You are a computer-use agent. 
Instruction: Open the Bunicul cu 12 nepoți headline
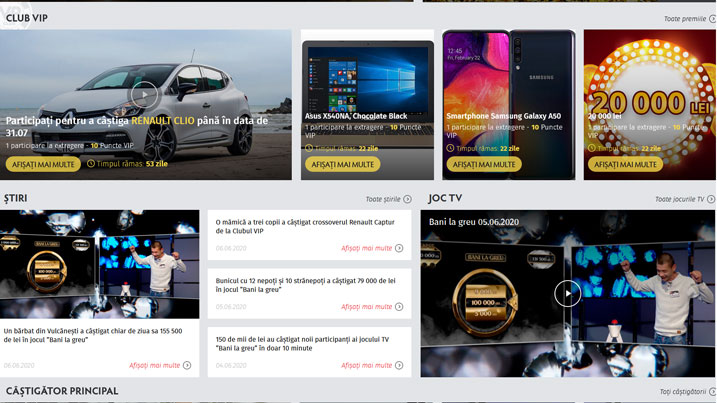pos(305,285)
